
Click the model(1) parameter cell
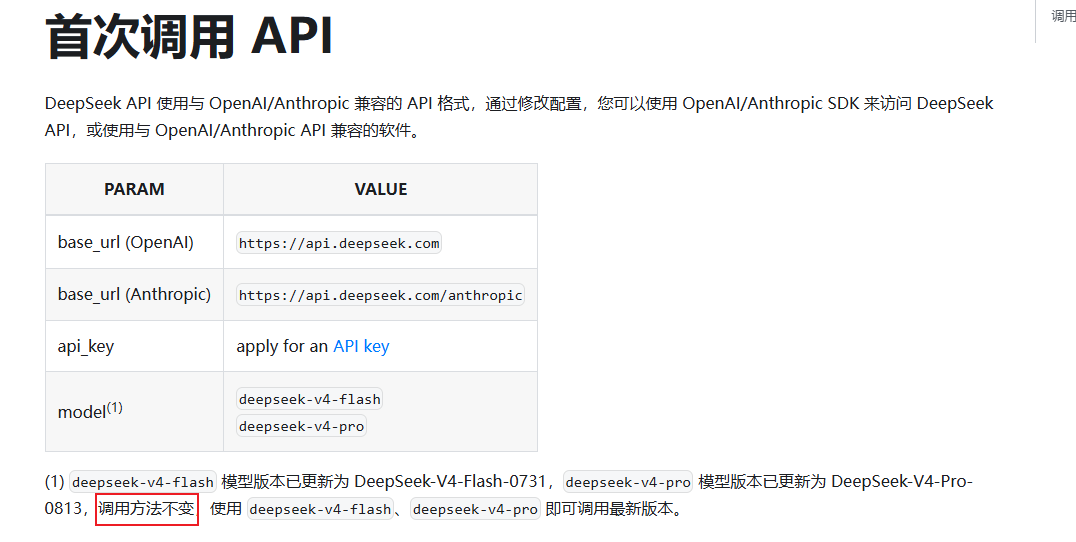pyautogui.click(x=134, y=412)
